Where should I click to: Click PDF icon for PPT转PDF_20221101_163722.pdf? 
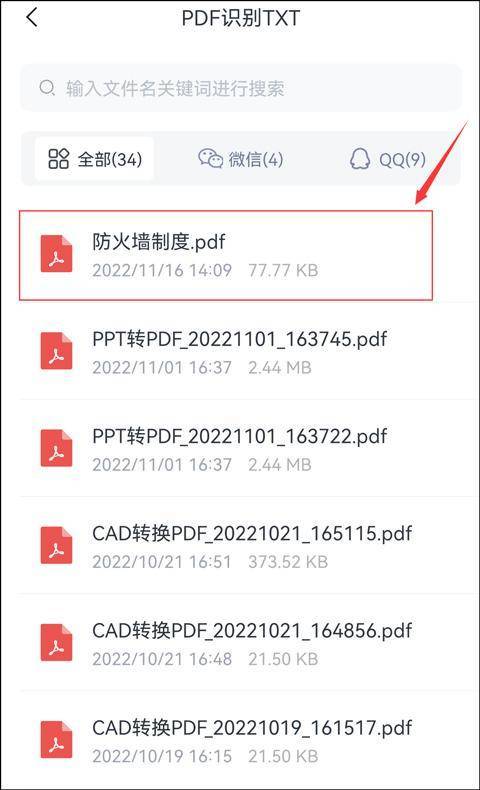coord(56,448)
